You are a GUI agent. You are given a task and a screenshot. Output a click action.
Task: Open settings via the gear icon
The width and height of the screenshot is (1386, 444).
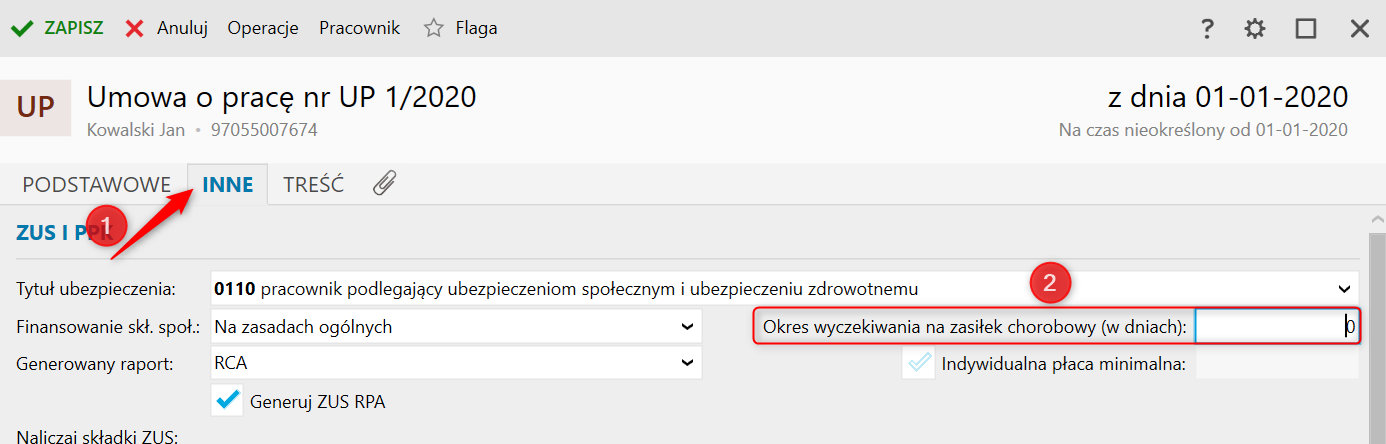tap(1255, 28)
